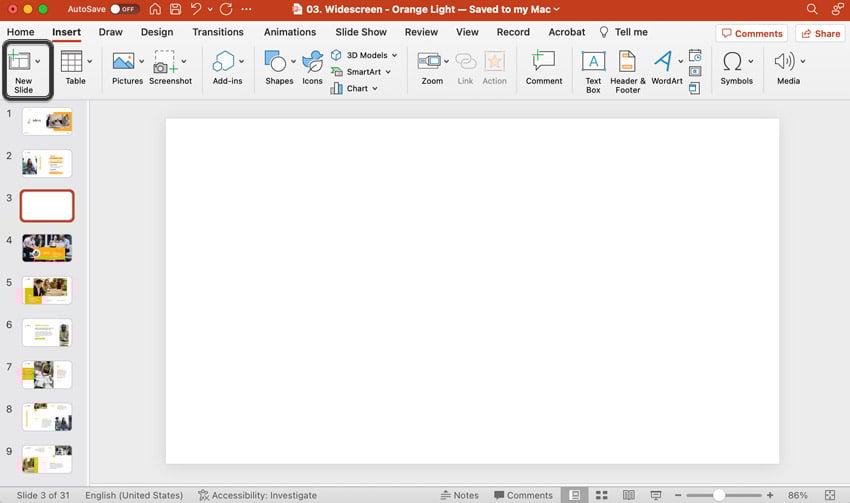Open the Comments button at top right
The height and width of the screenshot is (503, 850).
752,33
